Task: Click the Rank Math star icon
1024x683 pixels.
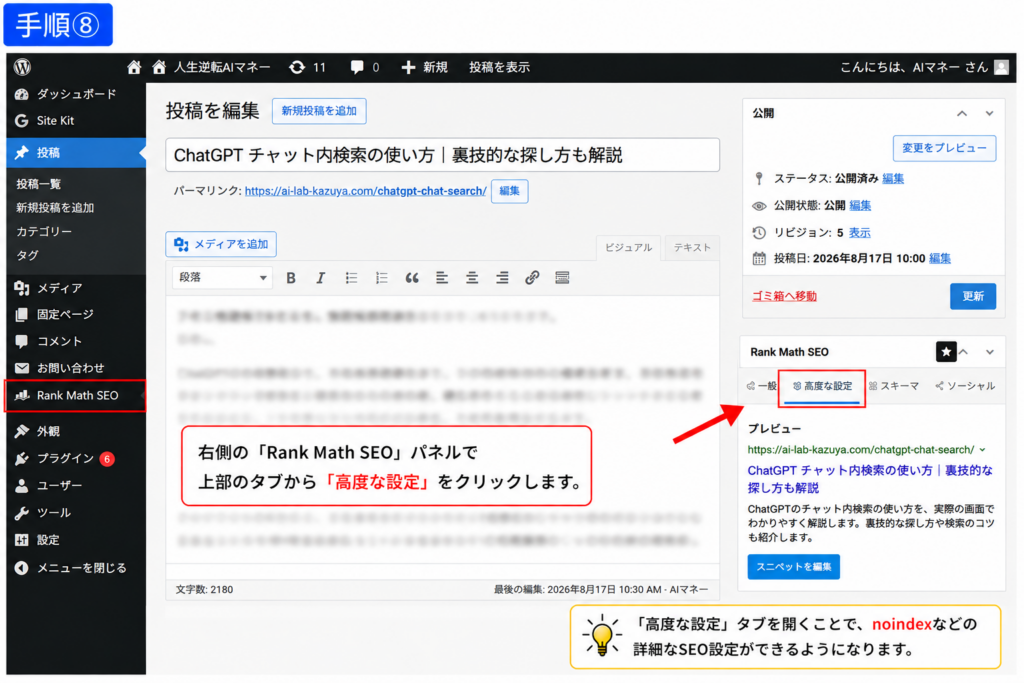Action: click(x=946, y=352)
